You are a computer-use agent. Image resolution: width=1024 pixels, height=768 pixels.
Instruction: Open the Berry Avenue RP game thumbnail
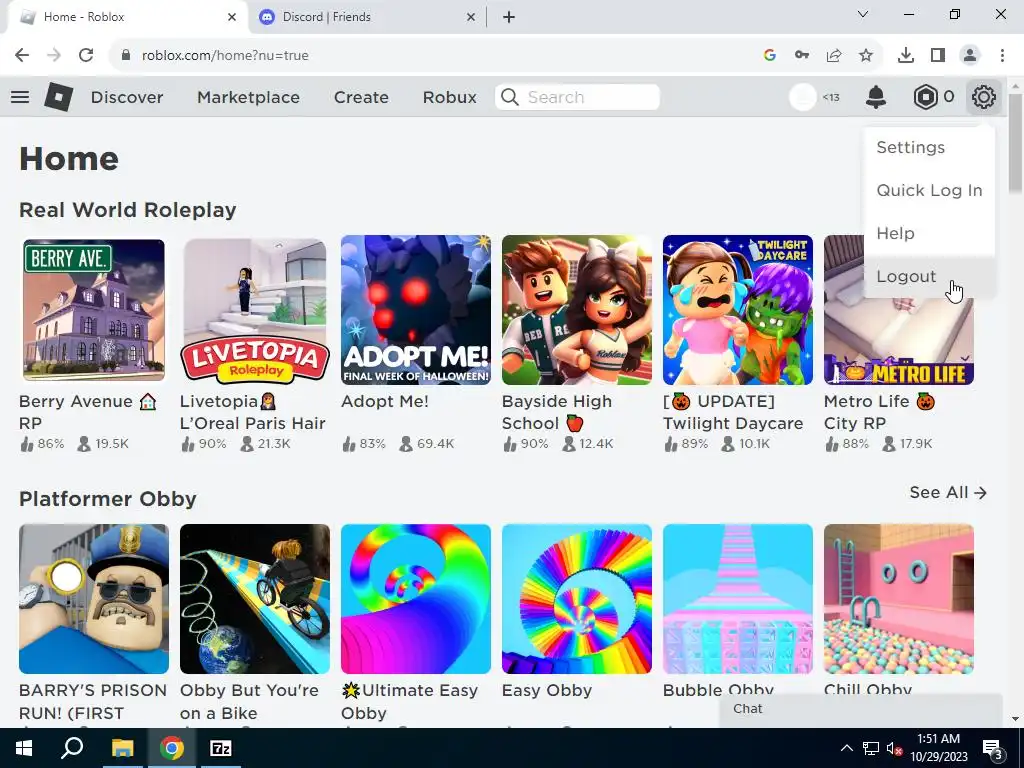click(x=94, y=310)
